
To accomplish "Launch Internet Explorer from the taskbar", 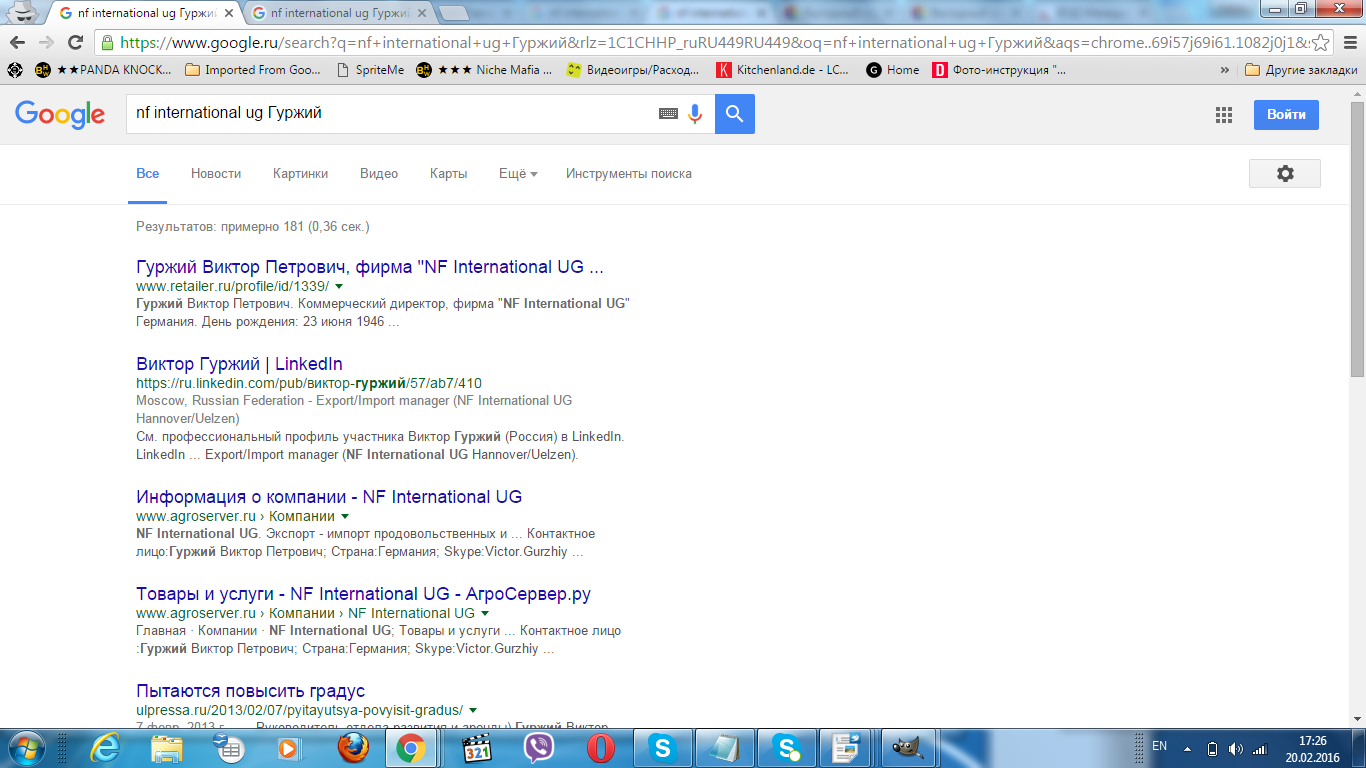I will click(105, 747).
